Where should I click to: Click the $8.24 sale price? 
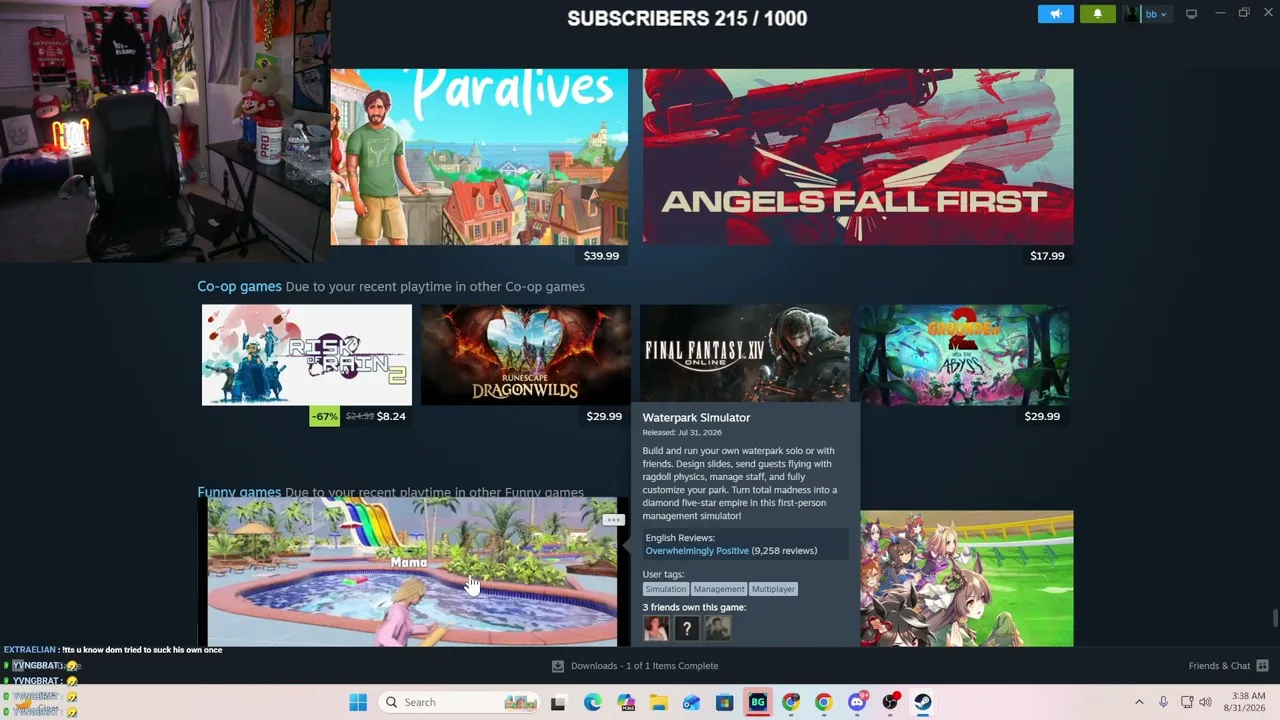tap(391, 416)
